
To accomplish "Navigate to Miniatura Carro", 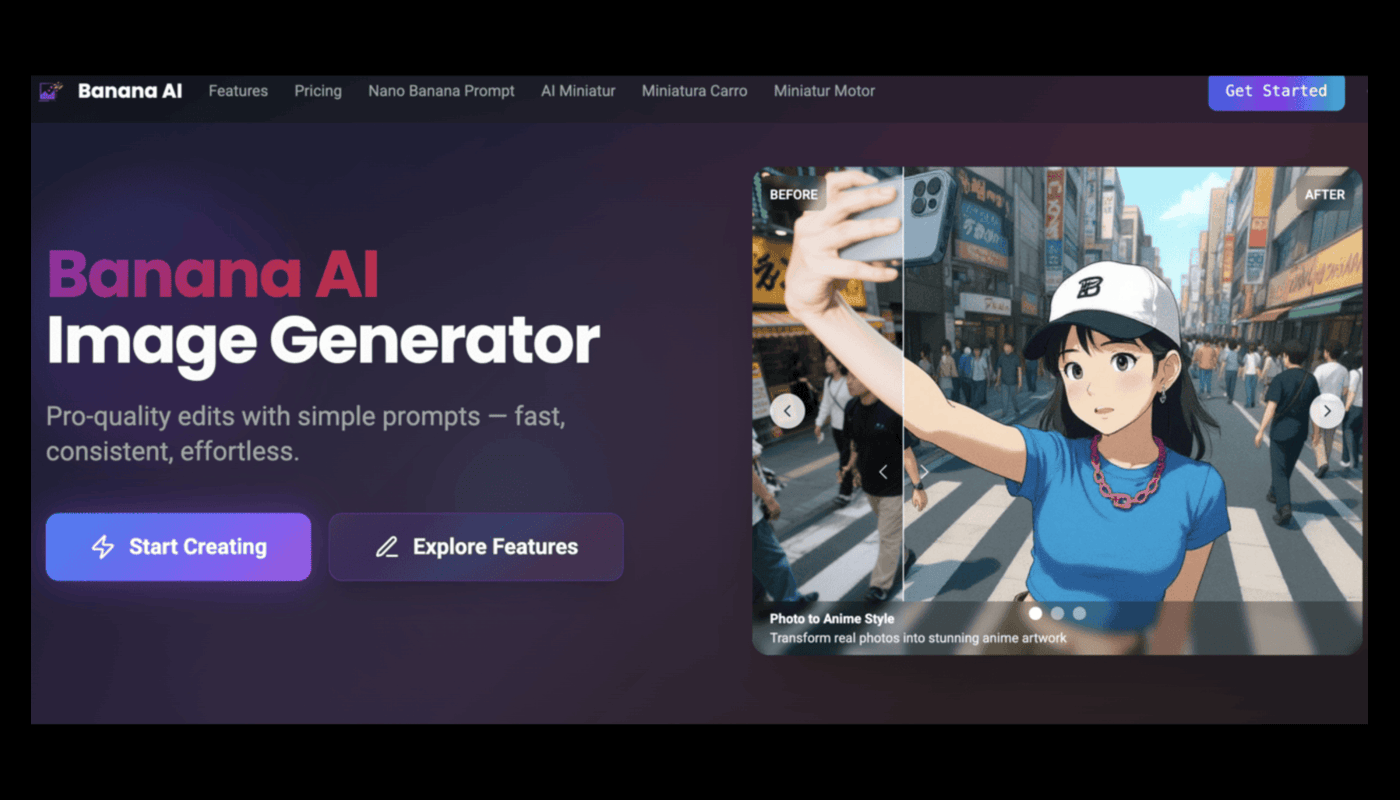I will [x=694, y=91].
